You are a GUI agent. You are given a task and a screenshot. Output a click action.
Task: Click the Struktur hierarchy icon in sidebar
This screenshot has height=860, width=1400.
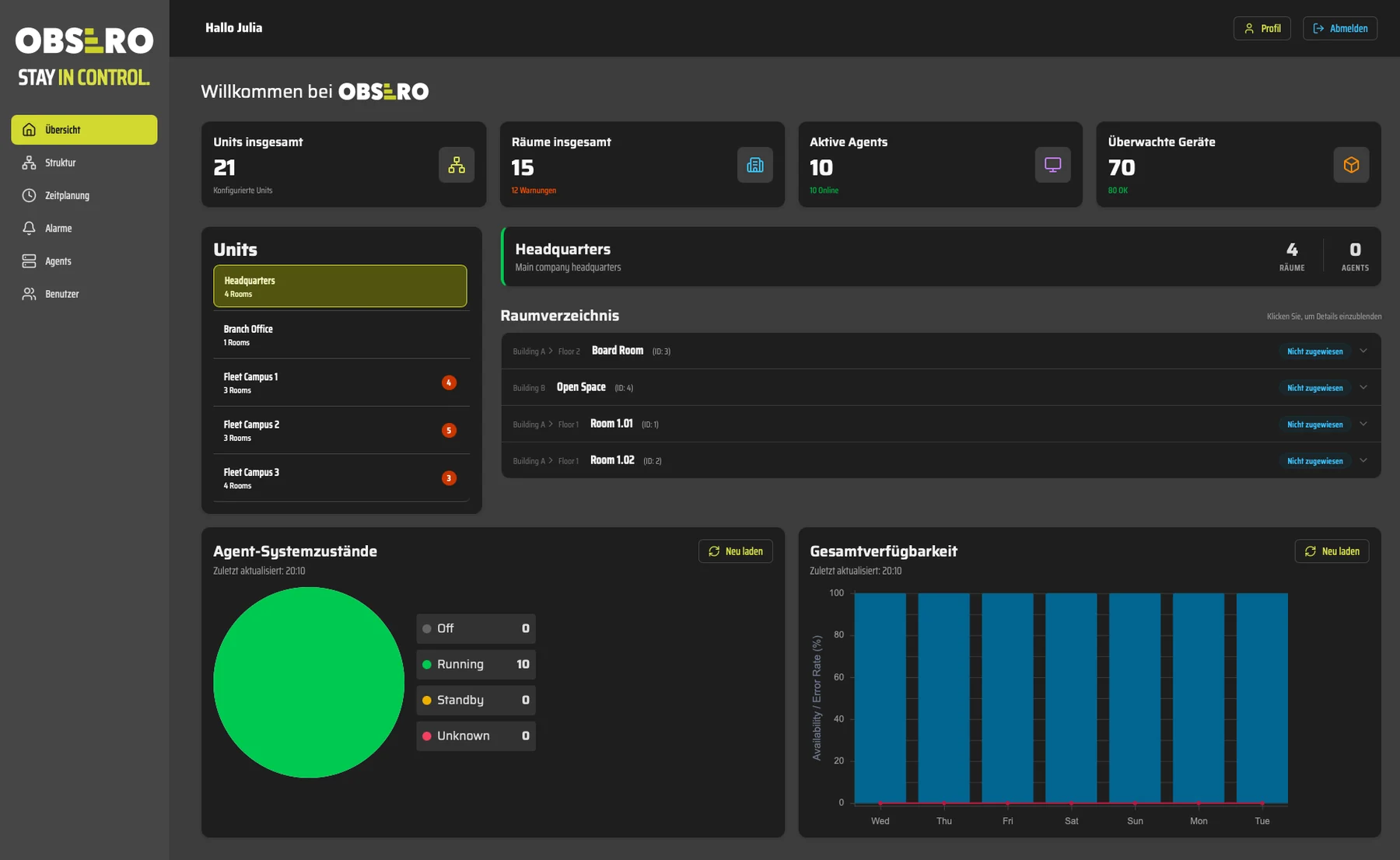[x=29, y=163]
